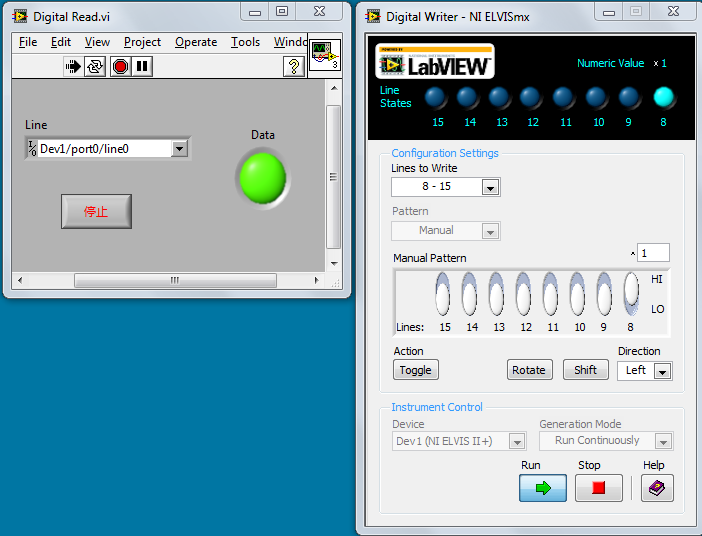This screenshot has width=702, height=536.
Task: Click the VI connector pane icon
Action: coord(325,55)
